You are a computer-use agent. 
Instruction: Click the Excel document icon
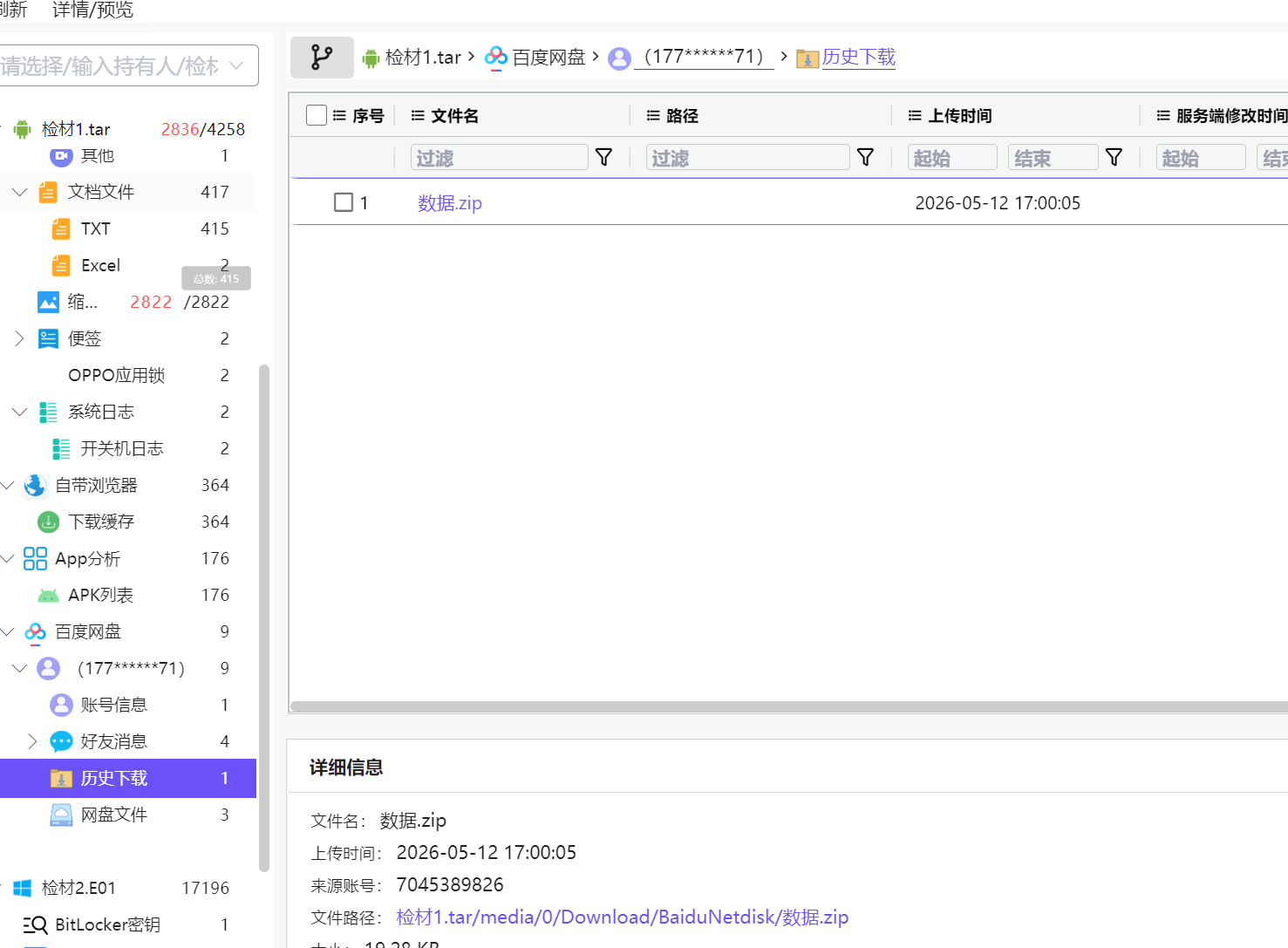(x=61, y=265)
